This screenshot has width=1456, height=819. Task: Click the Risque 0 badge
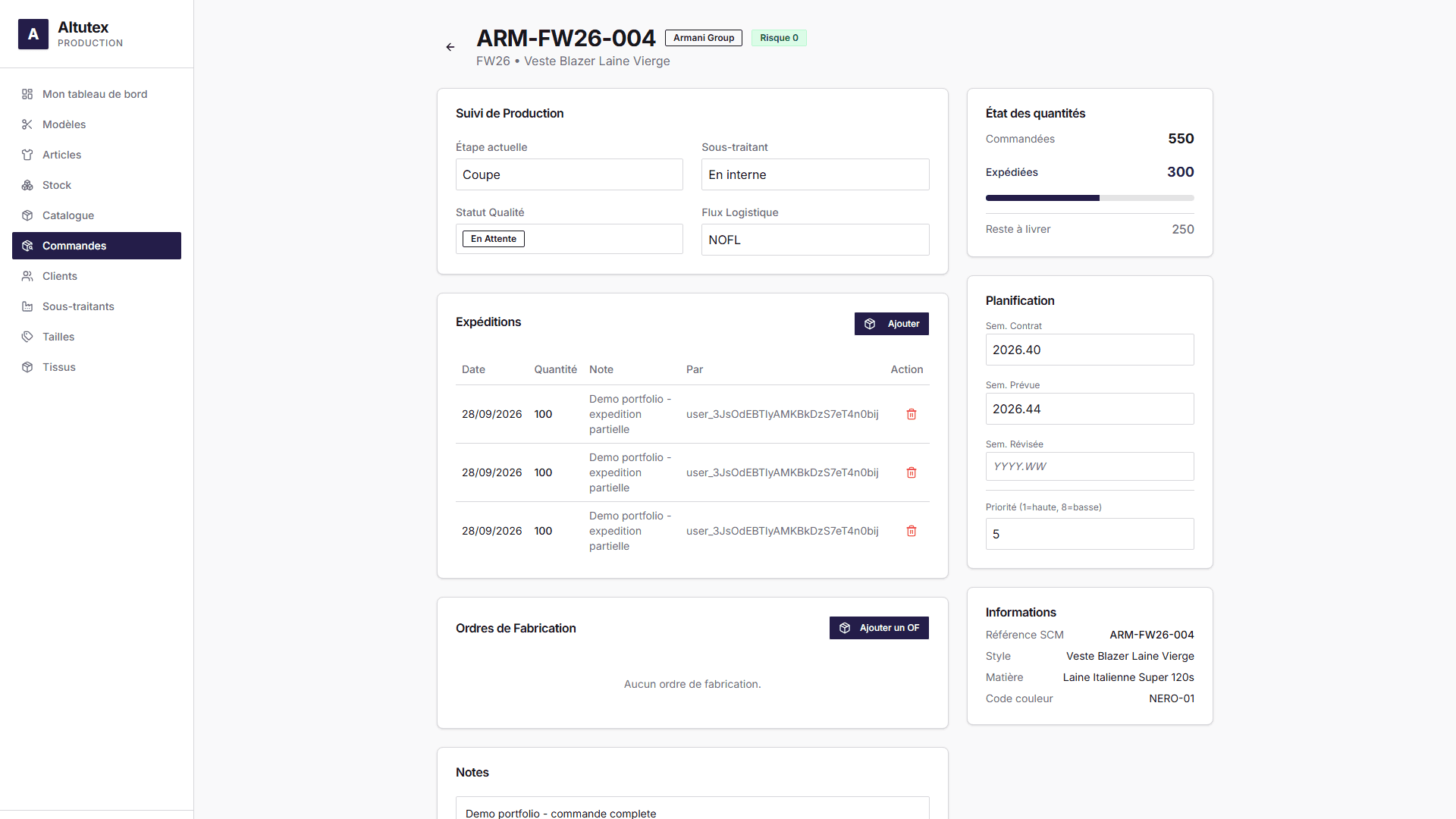779,38
